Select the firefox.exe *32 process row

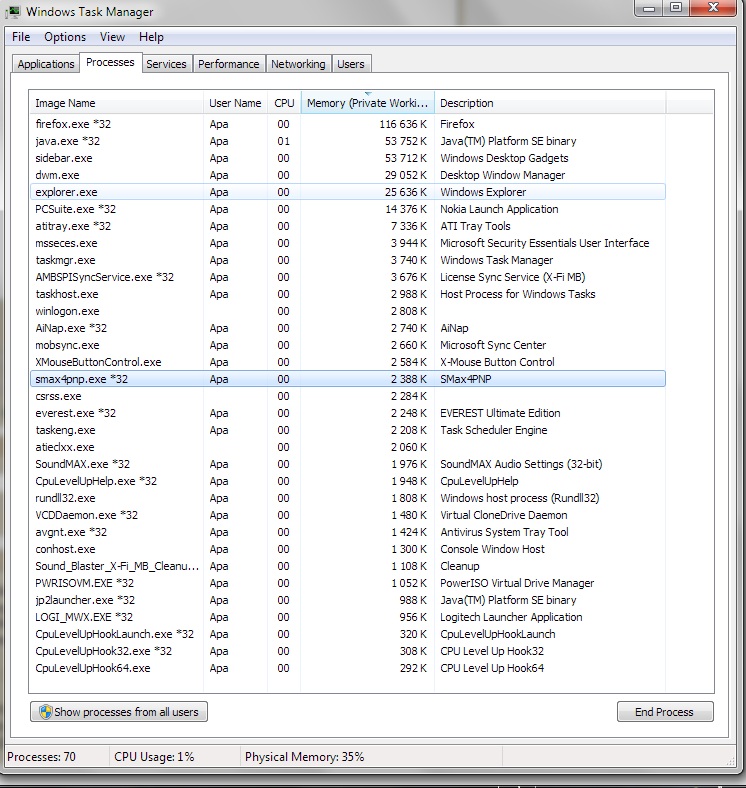point(348,124)
